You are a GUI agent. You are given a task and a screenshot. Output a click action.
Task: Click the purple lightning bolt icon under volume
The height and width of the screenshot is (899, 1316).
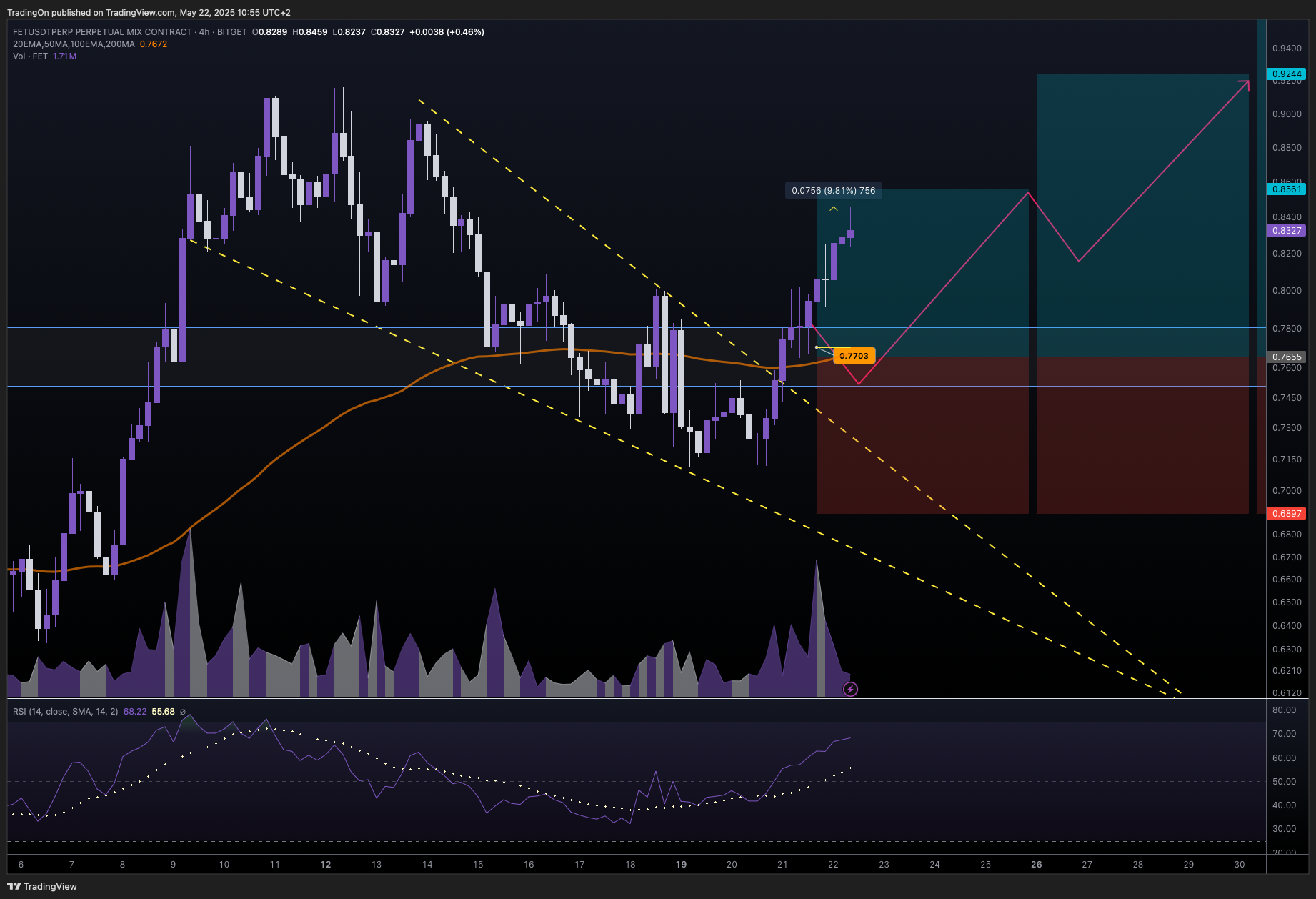coord(850,689)
